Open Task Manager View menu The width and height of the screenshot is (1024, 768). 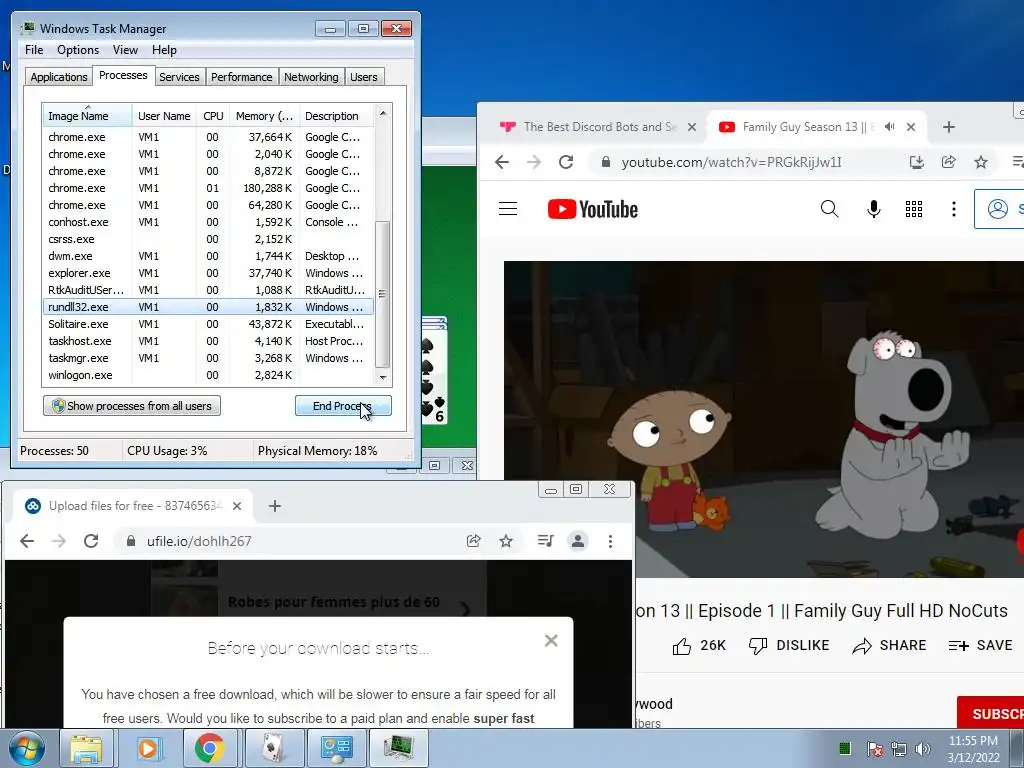(x=125, y=50)
